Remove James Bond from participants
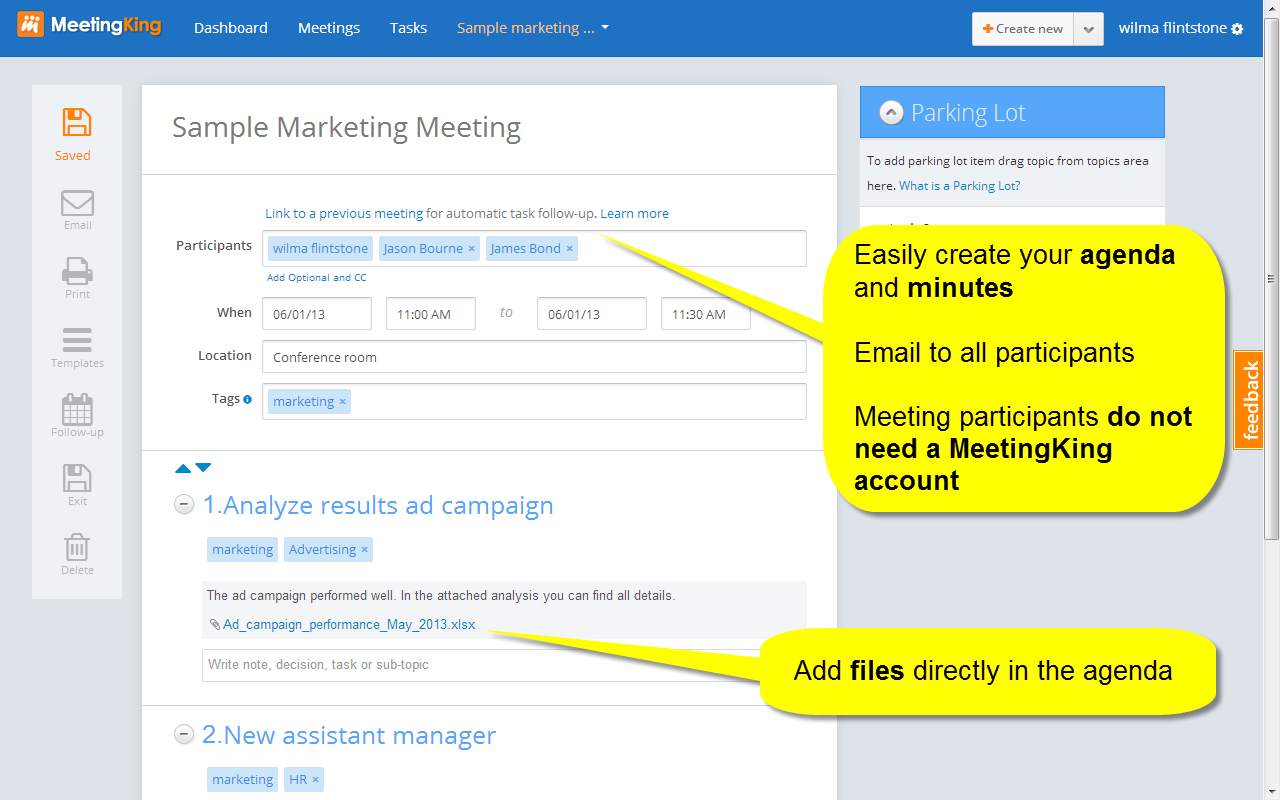 pos(569,248)
